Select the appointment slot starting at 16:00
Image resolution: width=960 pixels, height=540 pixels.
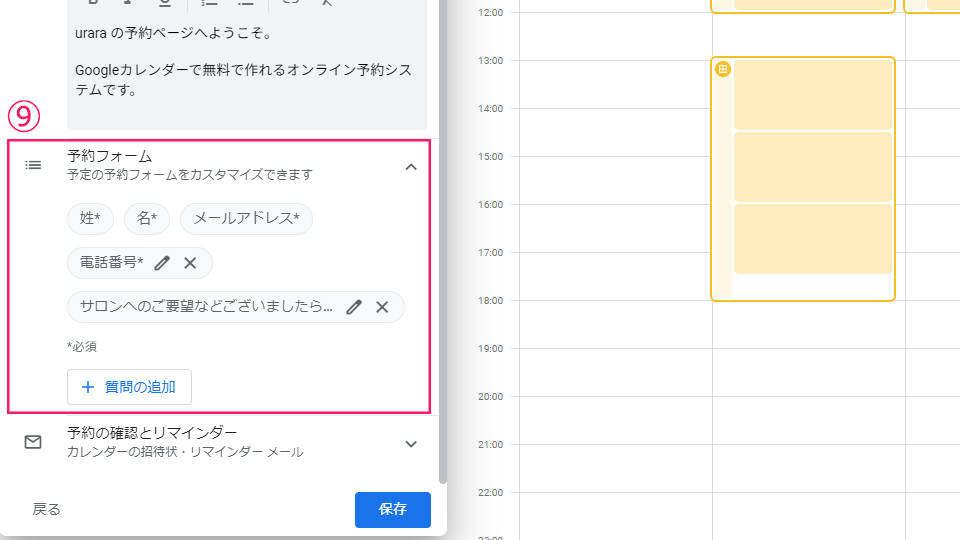pyautogui.click(x=812, y=239)
